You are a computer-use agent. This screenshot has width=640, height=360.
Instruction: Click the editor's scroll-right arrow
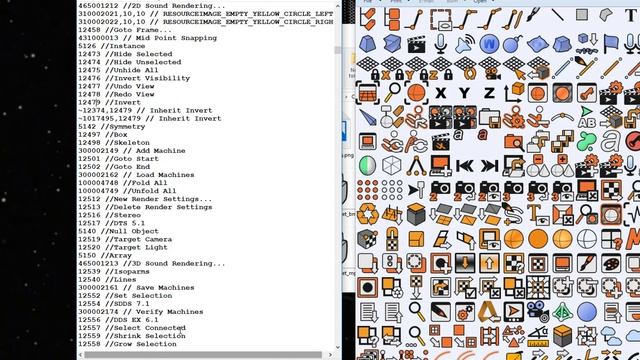click(x=330, y=355)
